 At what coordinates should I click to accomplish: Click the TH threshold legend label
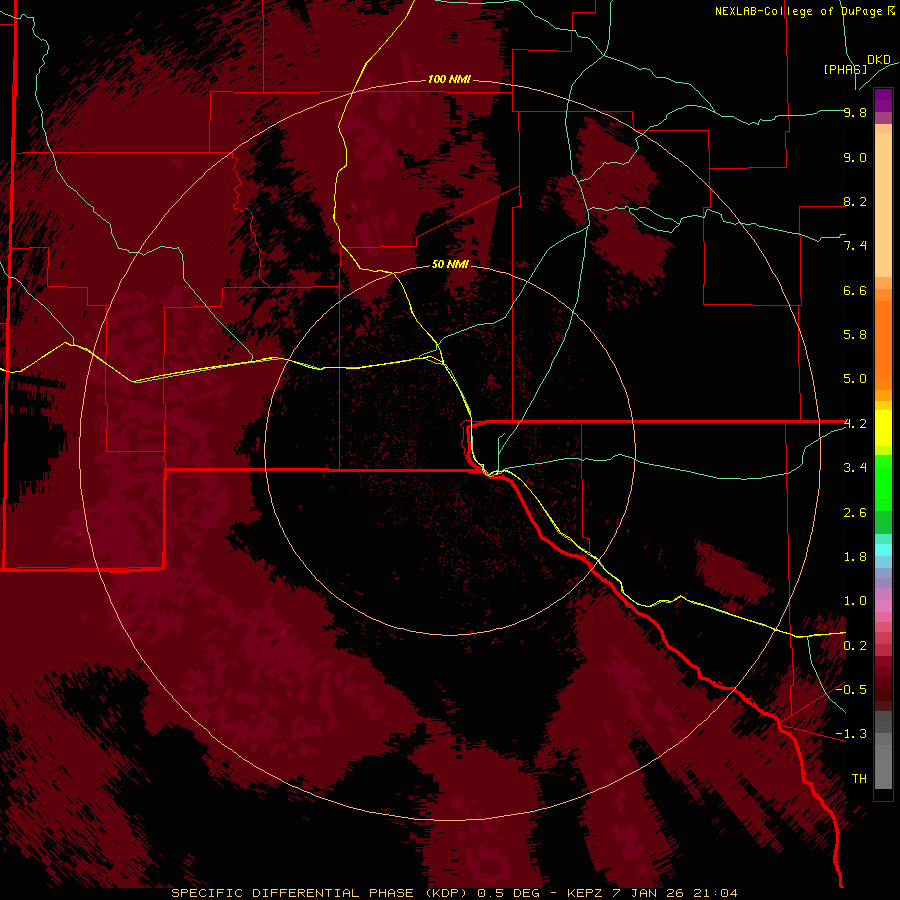point(859,779)
